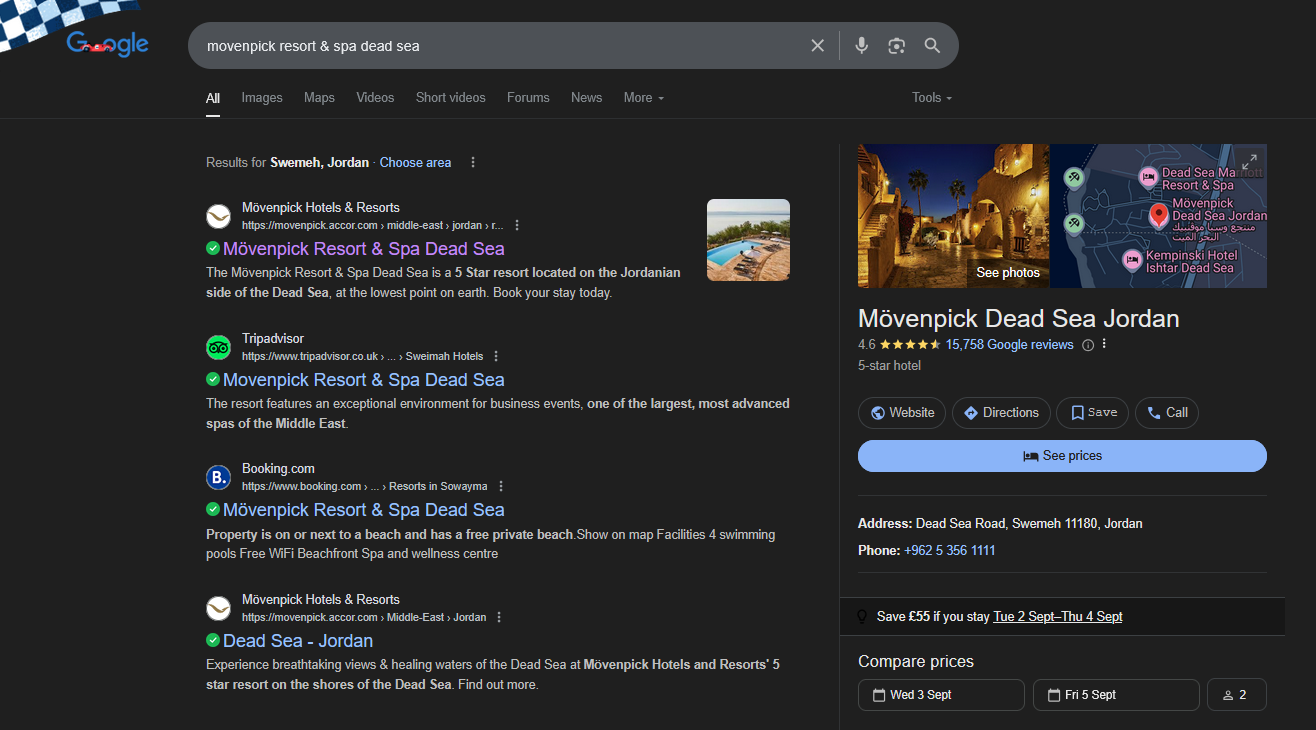Click the hotel Website button
The height and width of the screenshot is (730, 1316).
click(902, 413)
